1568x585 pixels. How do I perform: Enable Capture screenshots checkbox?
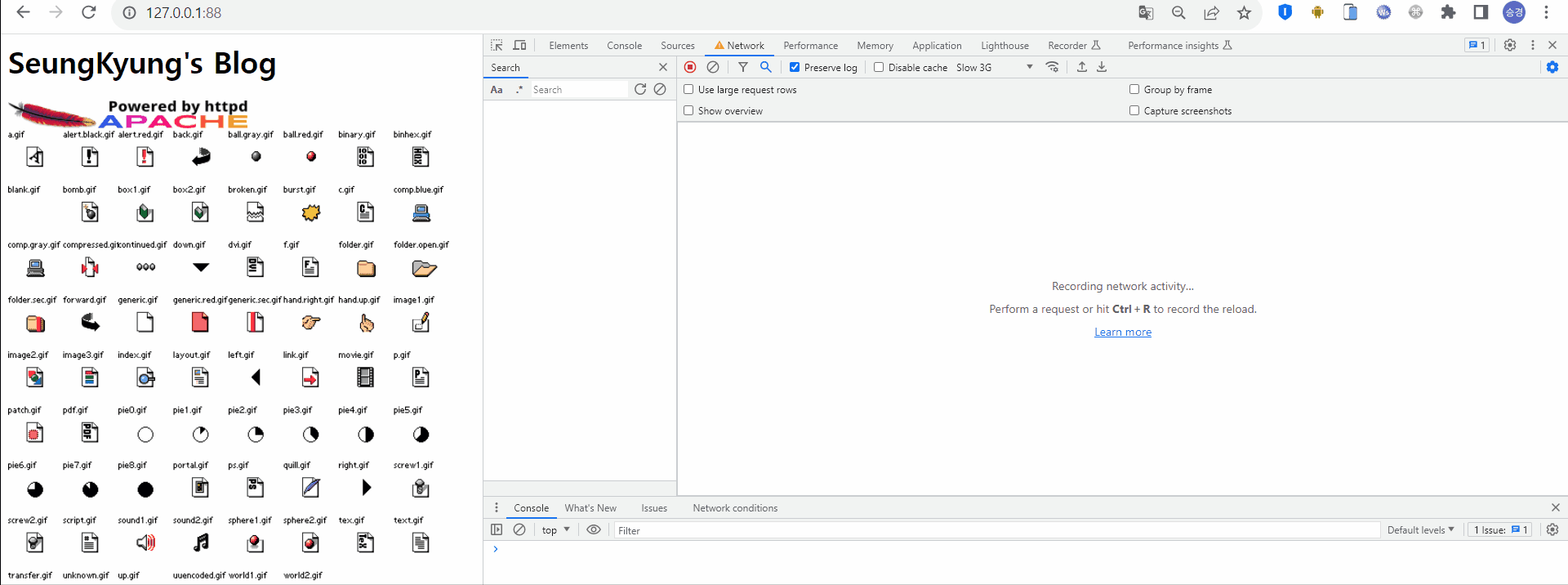[1134, 110]
